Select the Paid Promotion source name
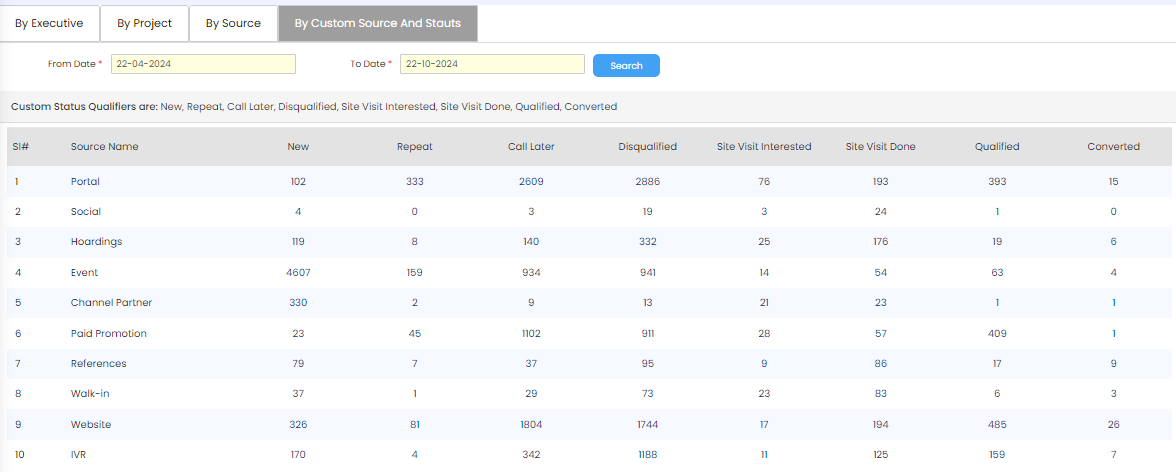Viewport: 1176px width, 472px height. point(109,333)
